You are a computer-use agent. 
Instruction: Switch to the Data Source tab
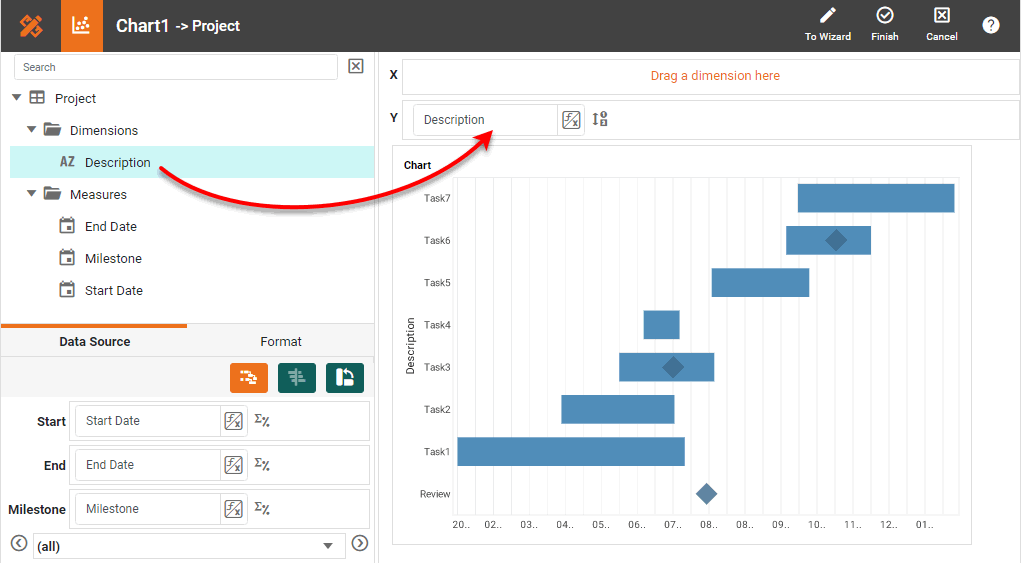point(94,341)
